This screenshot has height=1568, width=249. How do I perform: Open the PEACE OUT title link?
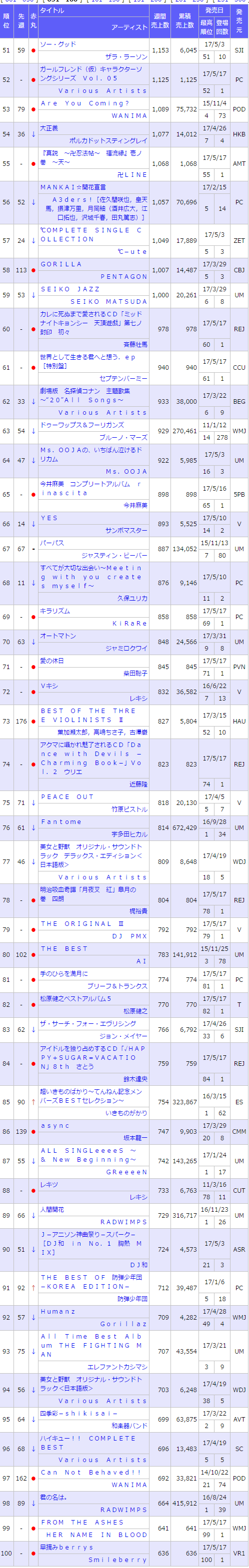pos(67,796)
